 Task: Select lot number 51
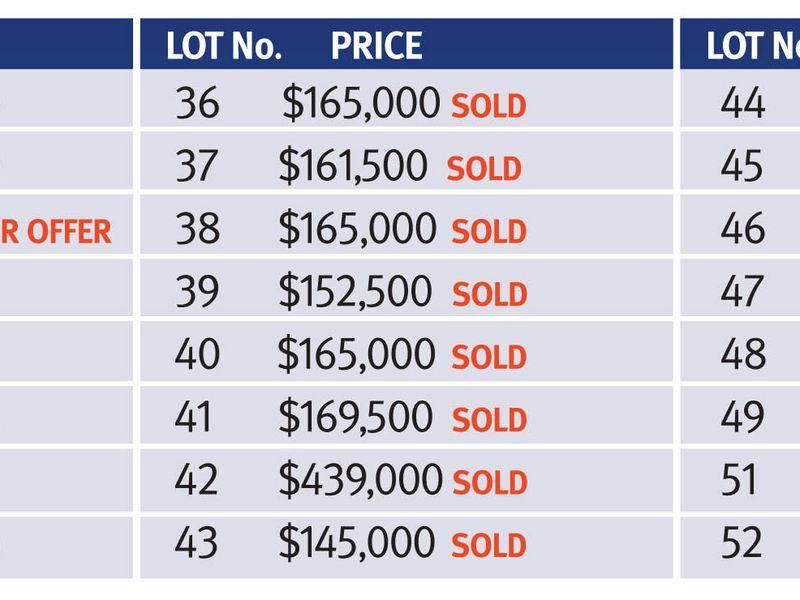point(739,479)
